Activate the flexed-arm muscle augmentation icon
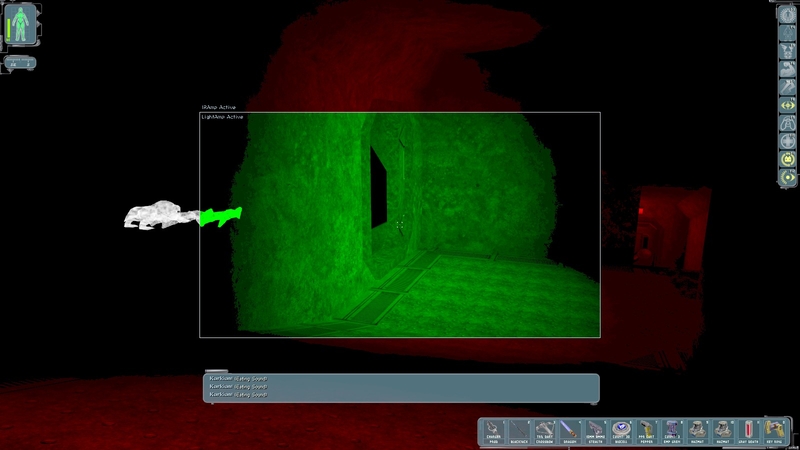800x450 pixels. pyautogui.click(x=787, y=69)
